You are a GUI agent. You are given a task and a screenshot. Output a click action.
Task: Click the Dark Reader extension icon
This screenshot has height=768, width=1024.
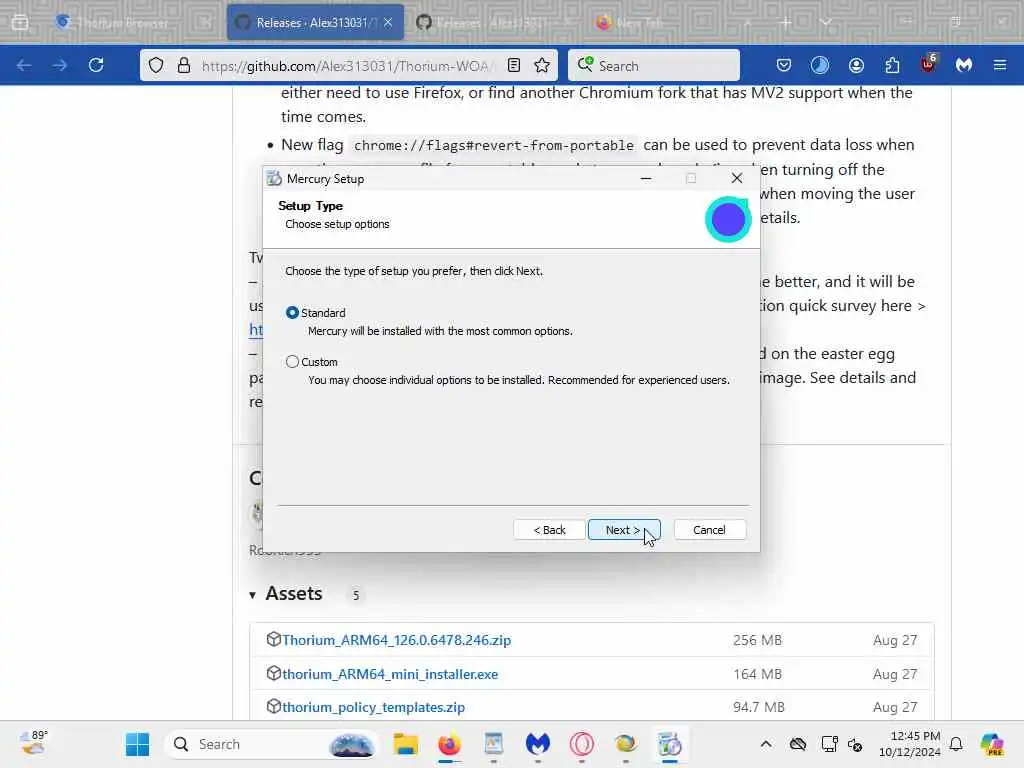coord(820,65)
